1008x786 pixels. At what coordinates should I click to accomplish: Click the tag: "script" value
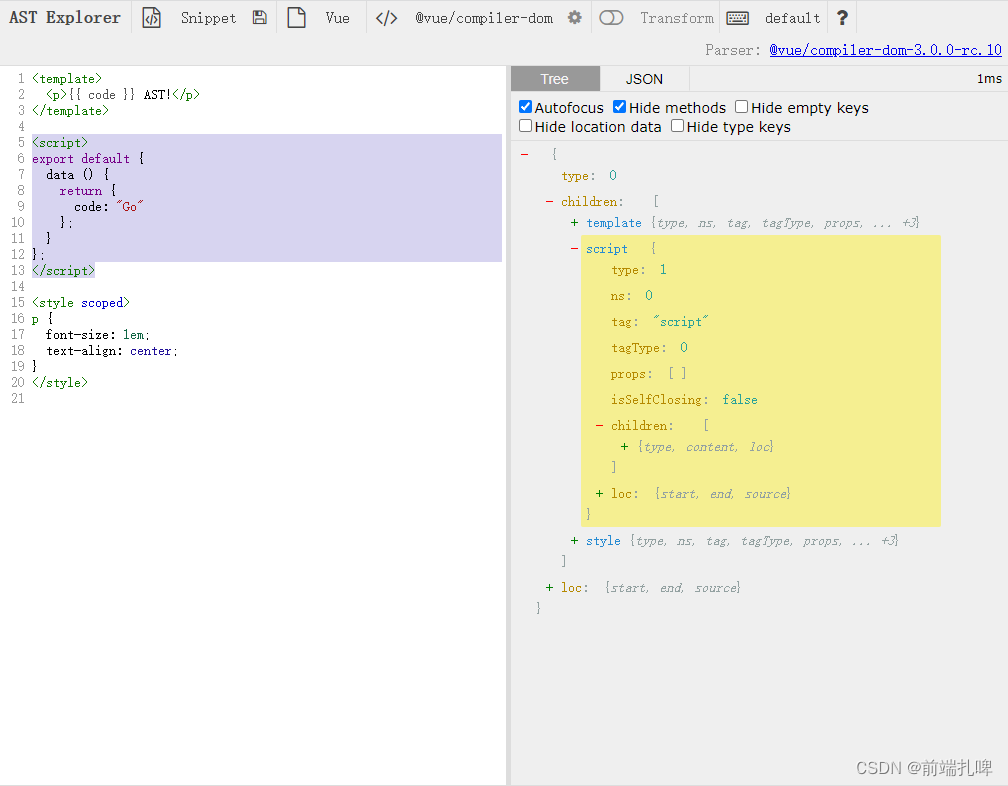click(681, 321)
